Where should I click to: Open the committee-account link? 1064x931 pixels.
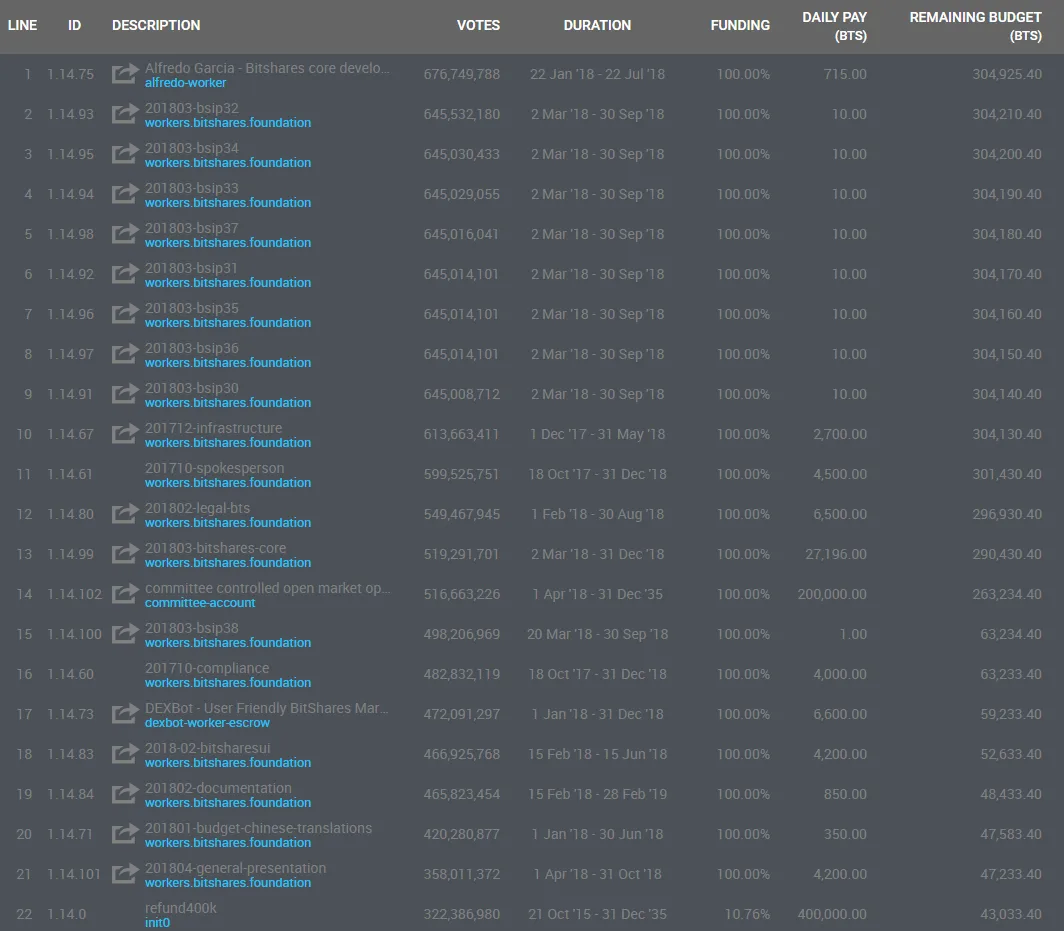point(200,603)
